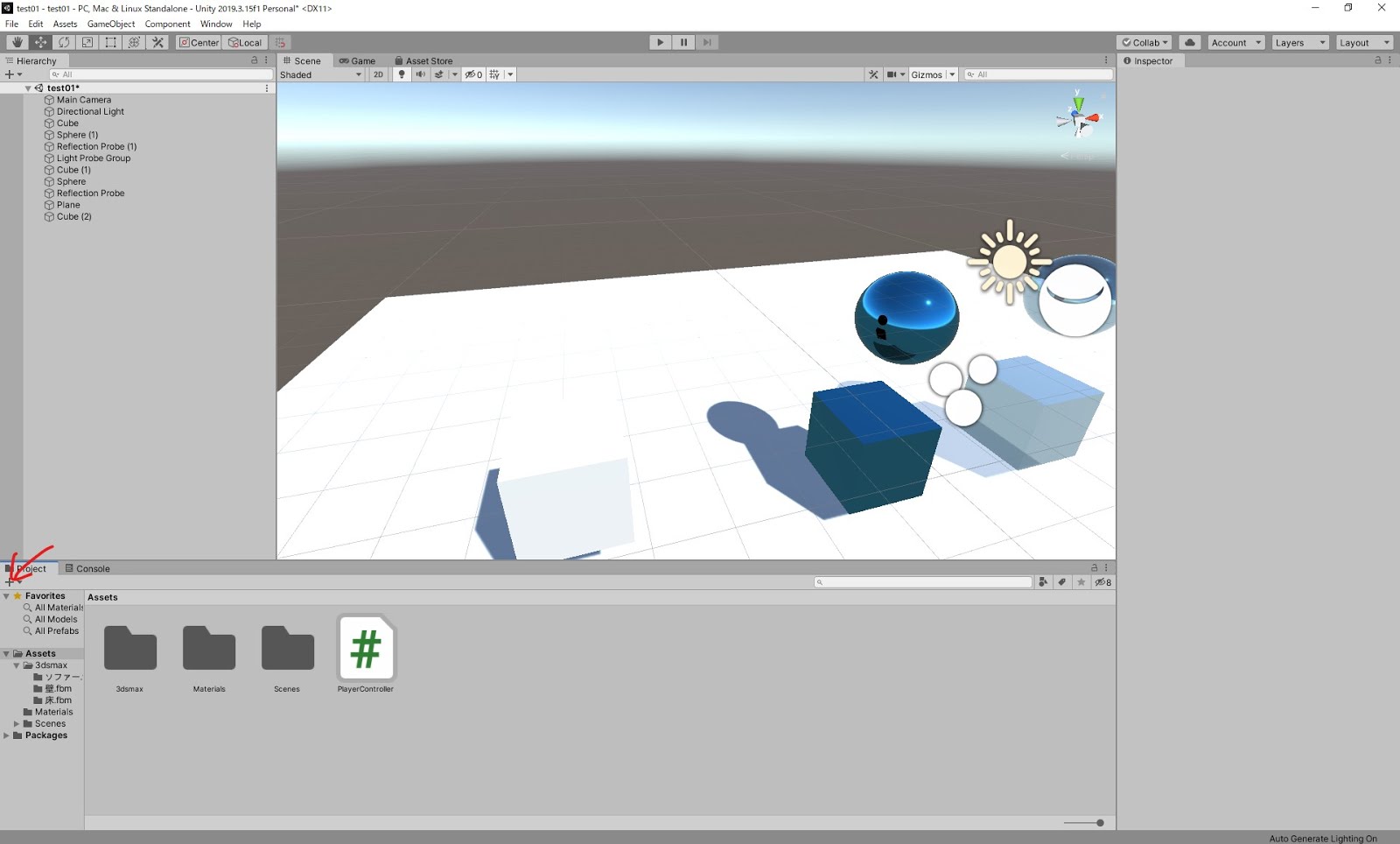Click the Step frame button
Image resolution: width=1400 pixels, height=844 pixels.
point(707,42)
